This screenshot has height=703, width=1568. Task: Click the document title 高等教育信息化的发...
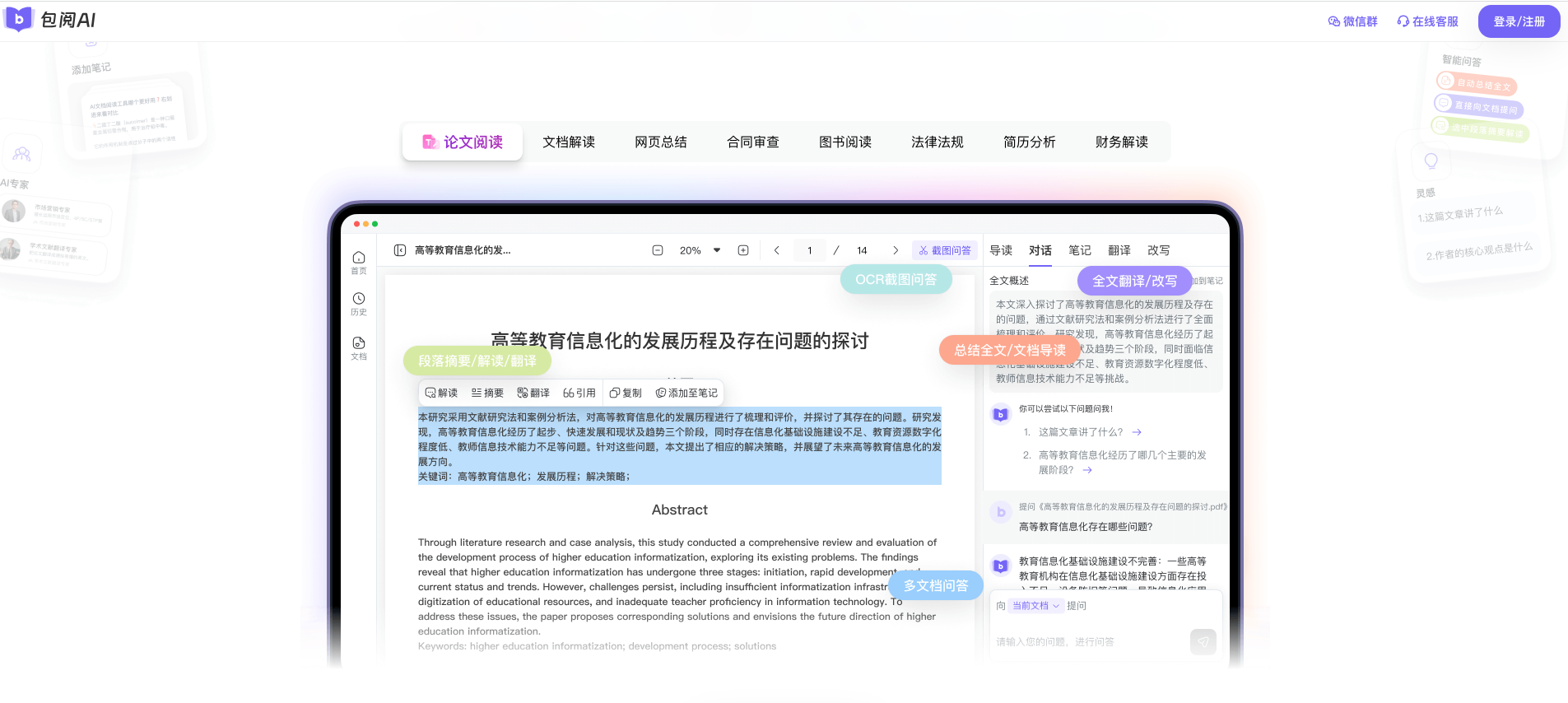tap(463, 250)
